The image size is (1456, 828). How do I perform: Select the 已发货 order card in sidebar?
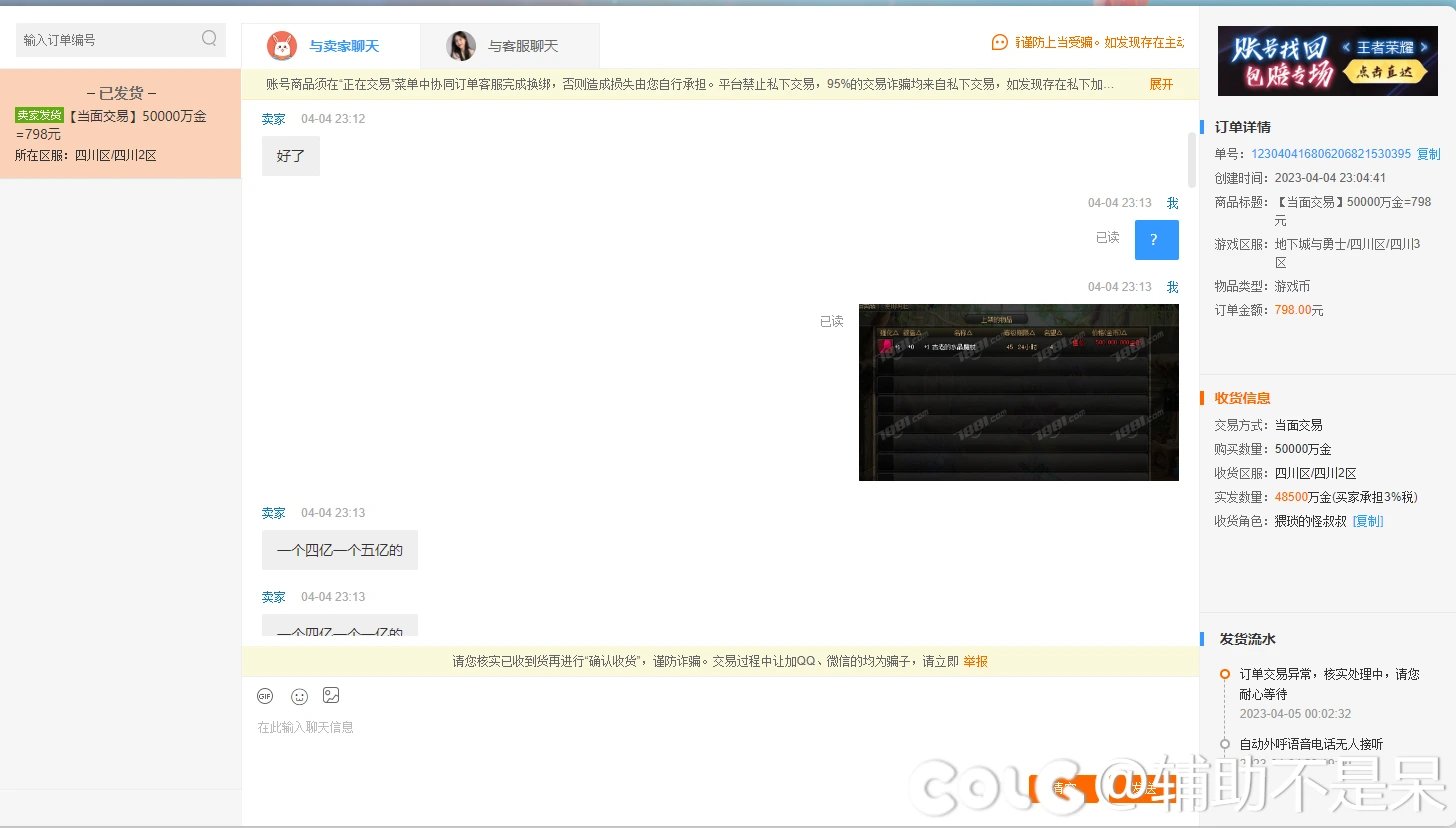click(120, 124)
